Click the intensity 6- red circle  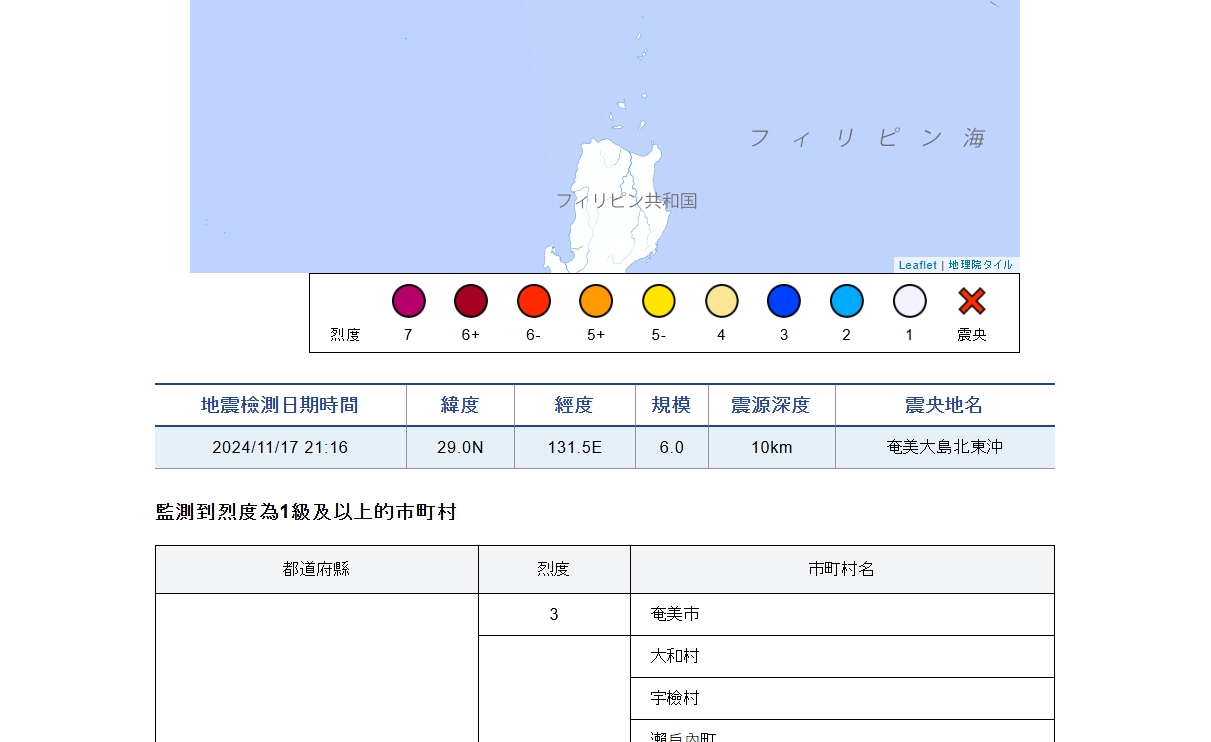tap(534, 301)
